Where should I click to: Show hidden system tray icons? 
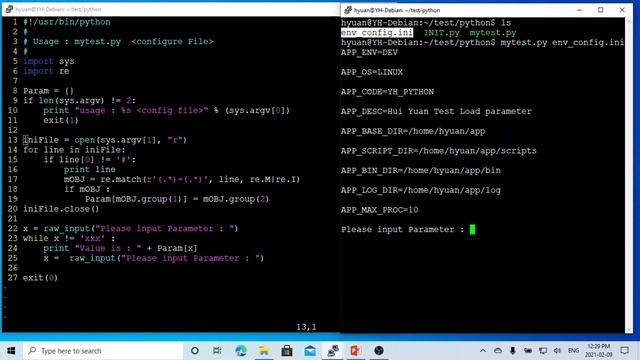point(483,351)
